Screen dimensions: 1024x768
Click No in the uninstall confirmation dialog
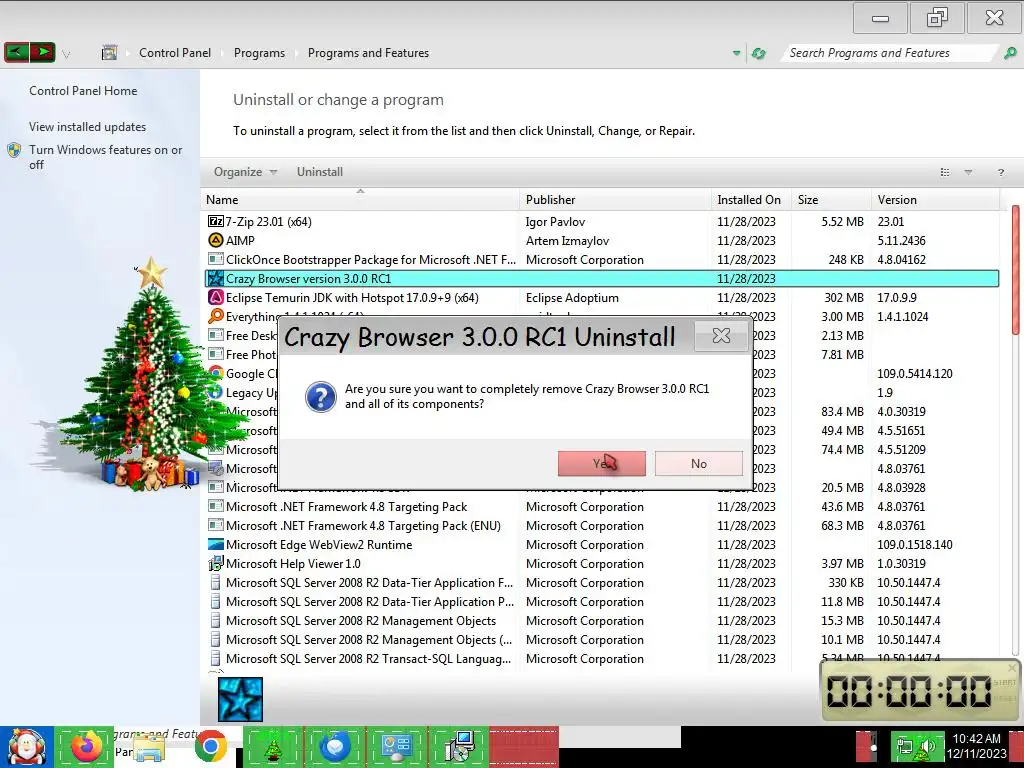(699, 464)
